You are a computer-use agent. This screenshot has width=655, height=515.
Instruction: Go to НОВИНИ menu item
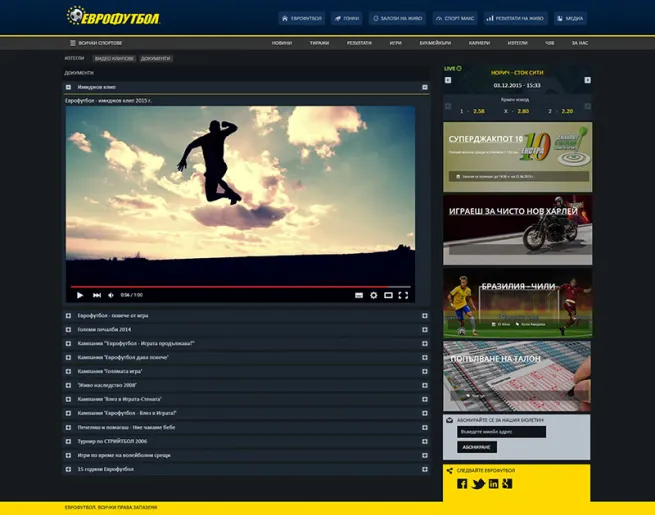click(x=282, y=43)
